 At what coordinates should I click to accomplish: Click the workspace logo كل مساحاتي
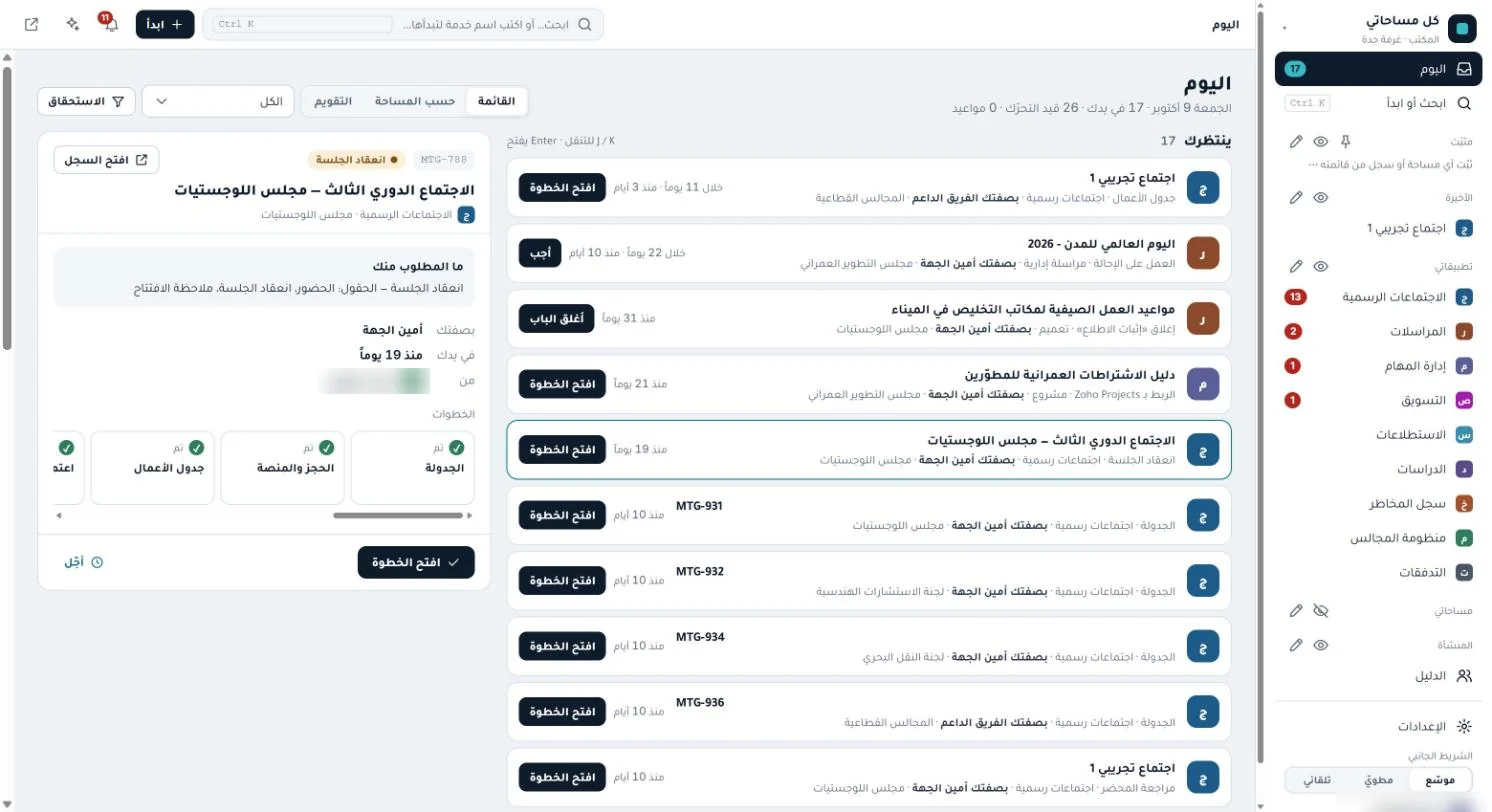[x=1462, y=29]
